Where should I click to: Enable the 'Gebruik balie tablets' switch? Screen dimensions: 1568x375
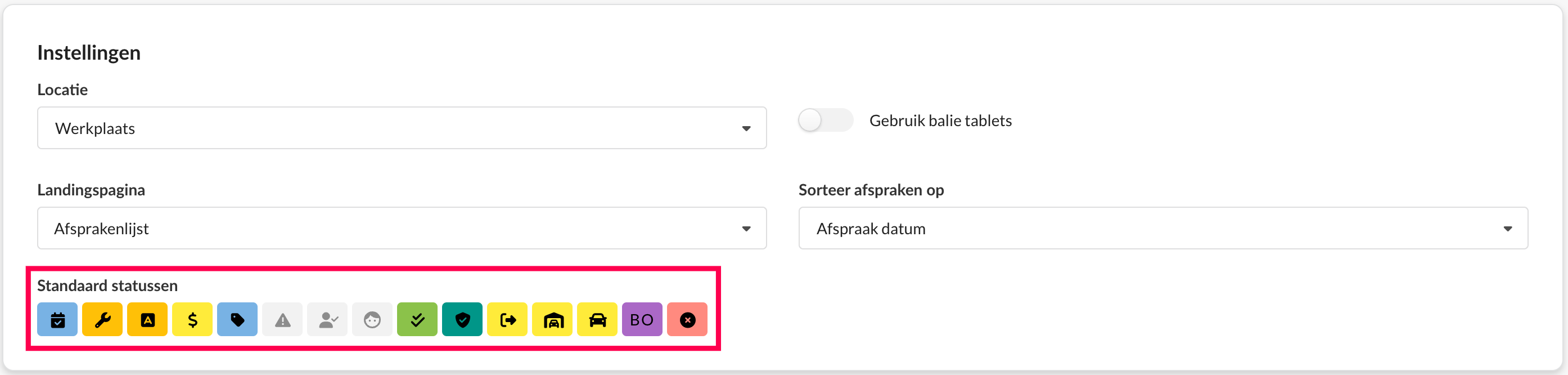coord(825,120)
